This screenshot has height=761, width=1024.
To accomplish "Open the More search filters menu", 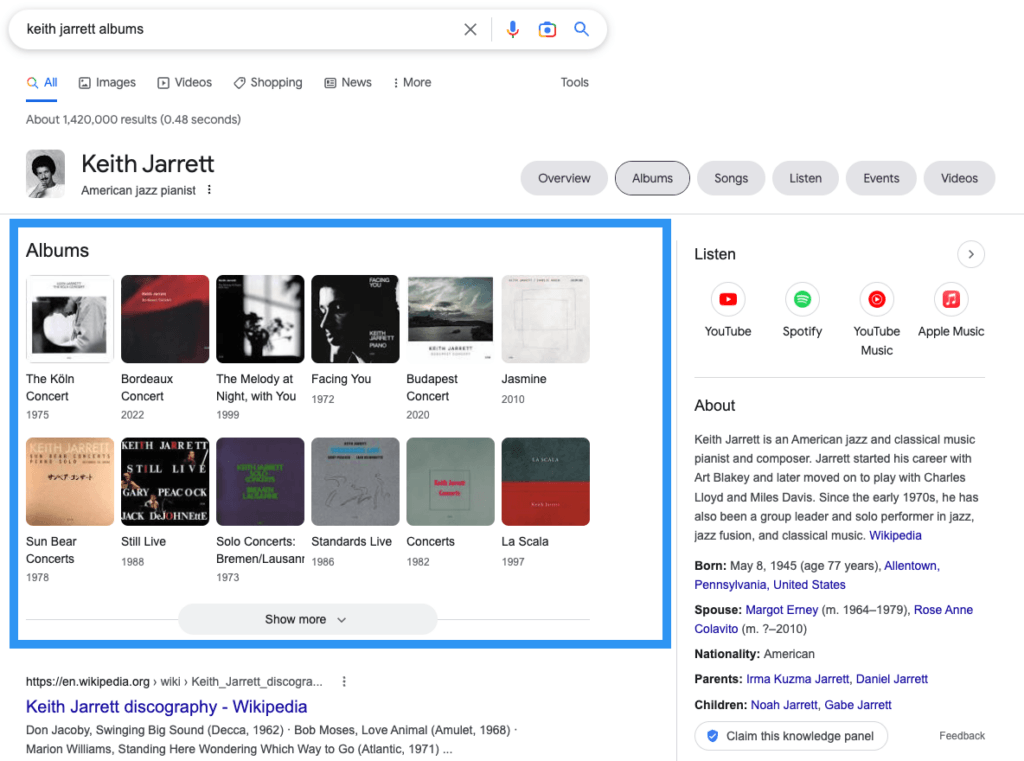I will pyautogui.click(x=412, y=82).
